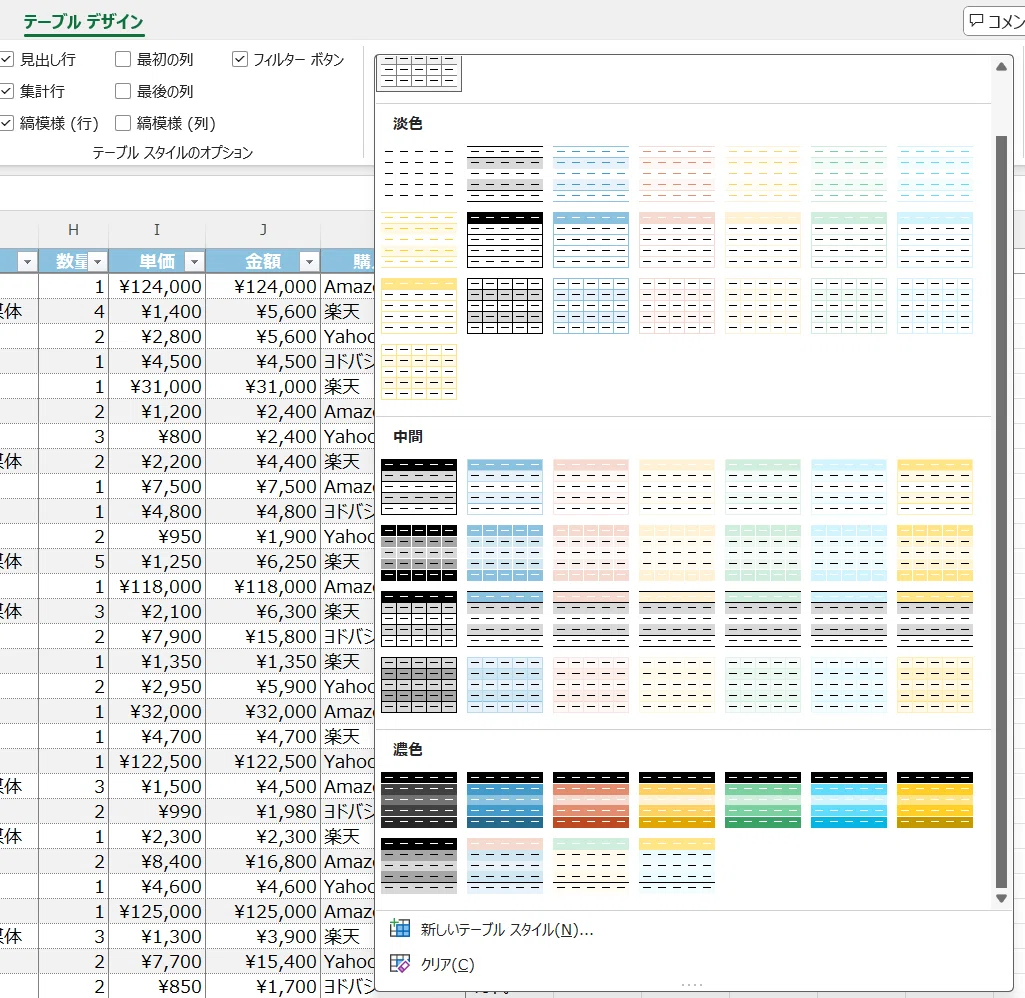Pick the orange dark table style in 濃色

click(x=591, y=800)
